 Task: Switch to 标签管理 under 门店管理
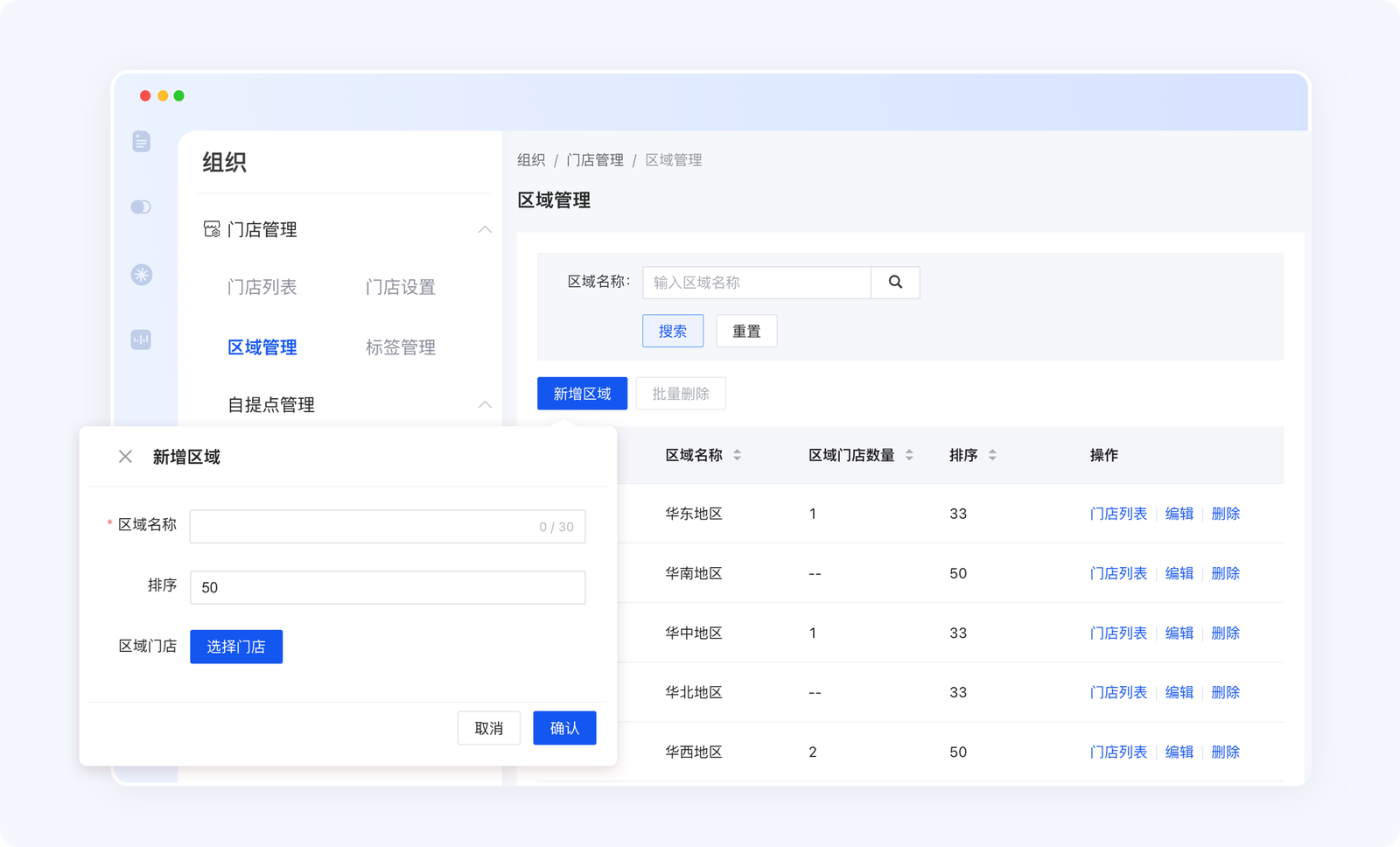point(401,346)
